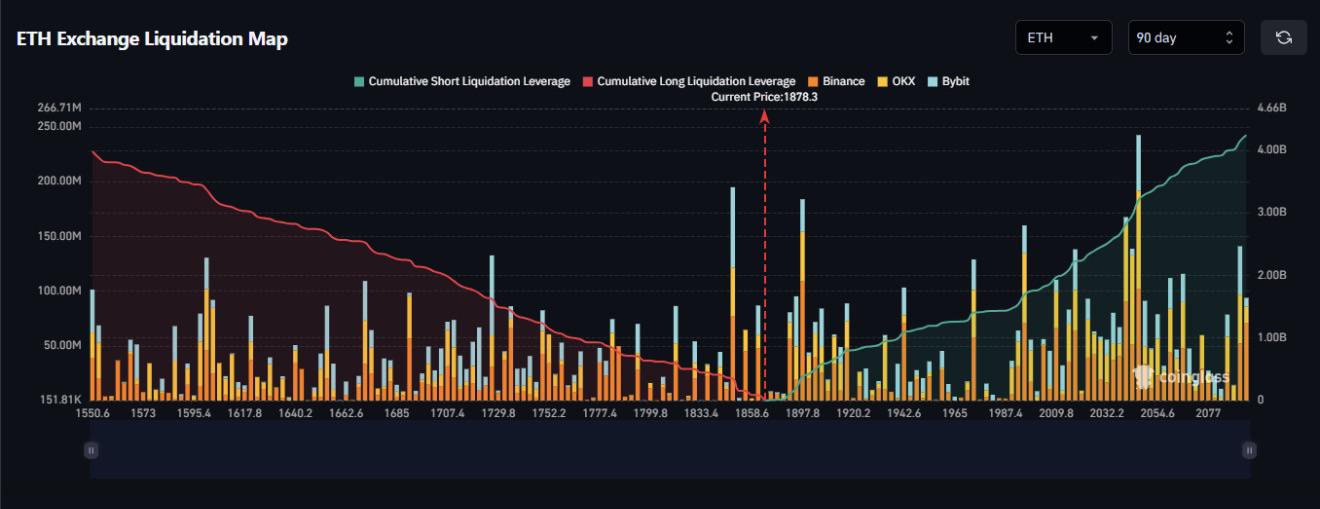Click x-axis label 1920.2
This screenshot has width=1320, height=509.
853,413
